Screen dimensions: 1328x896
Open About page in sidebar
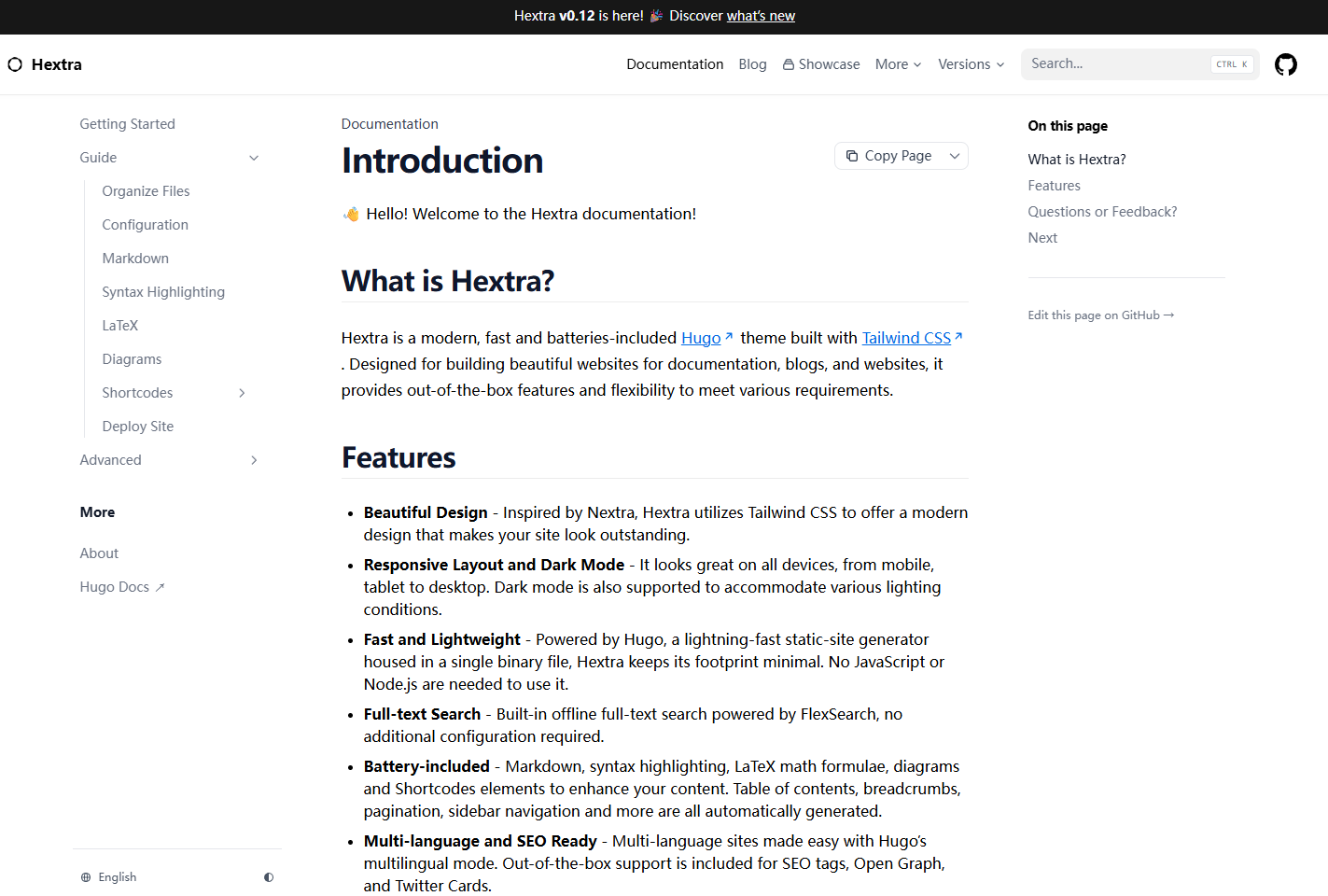pyautogui.click(x=99, y=553)
